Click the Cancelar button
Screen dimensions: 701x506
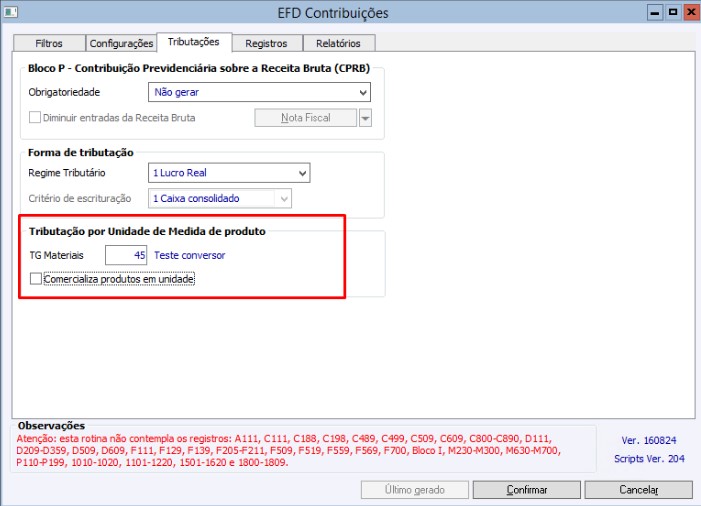tap(638, 490)
